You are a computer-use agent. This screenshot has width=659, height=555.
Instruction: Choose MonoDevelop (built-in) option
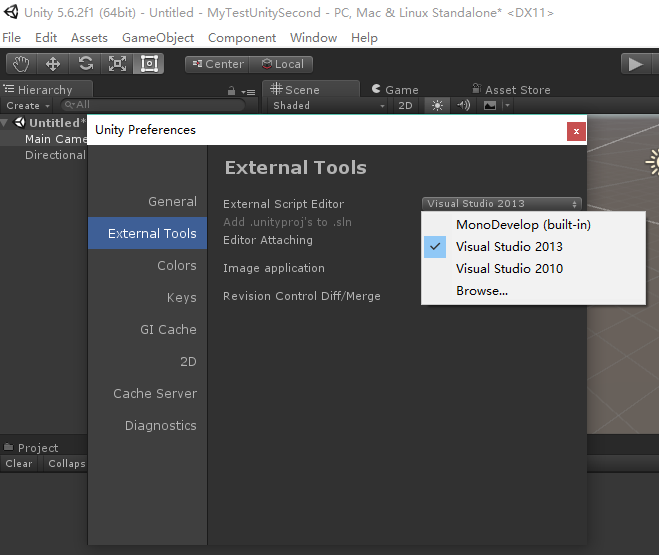pos(533,225)
